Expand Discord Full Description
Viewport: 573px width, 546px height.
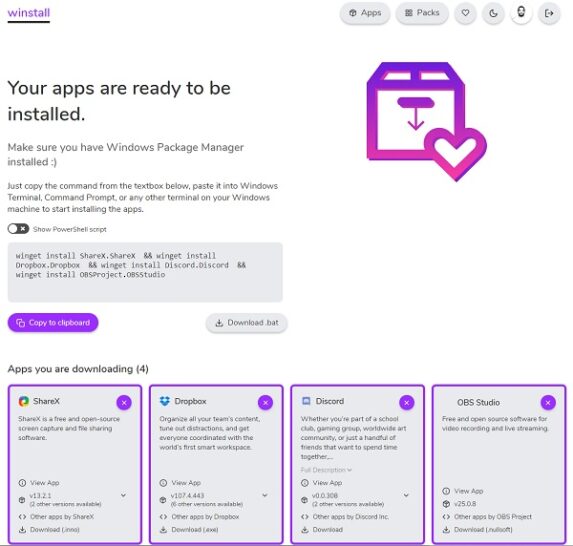[x=326, y=470]
